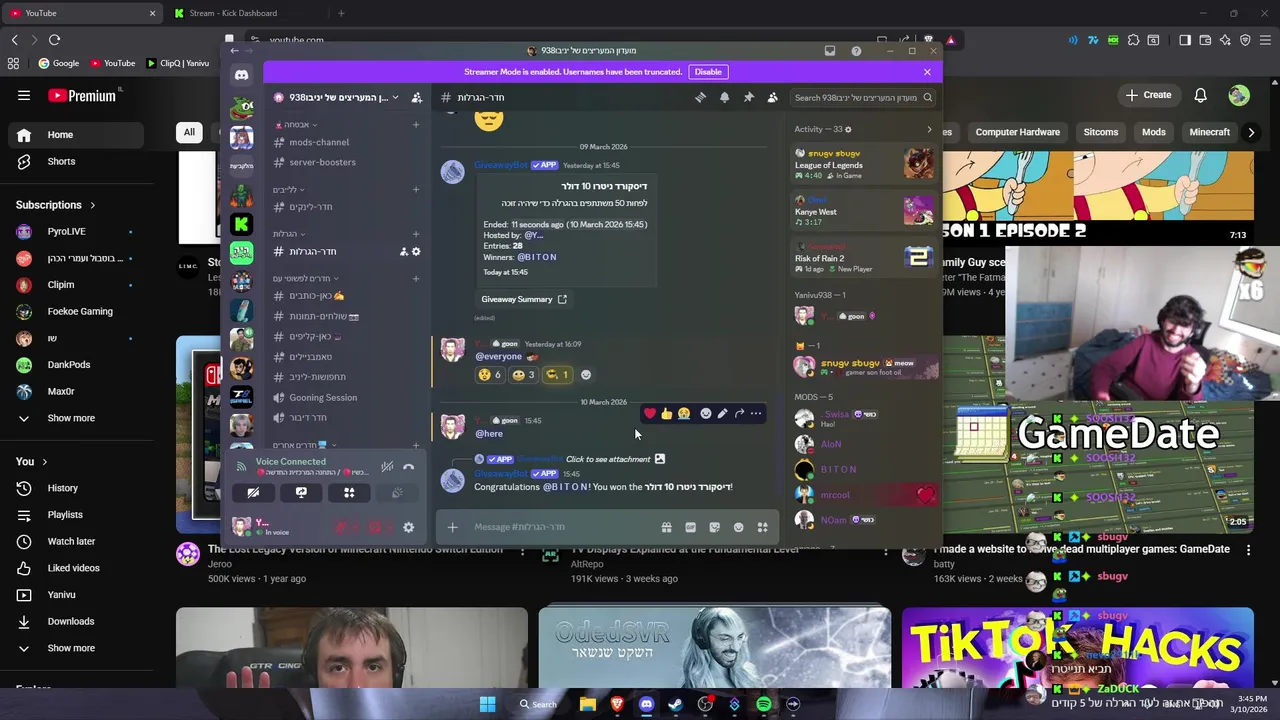Select the Kick server icon in Discord
Image resolution: width=1280 pixels, height=720 pixels.
click(241, 224)
